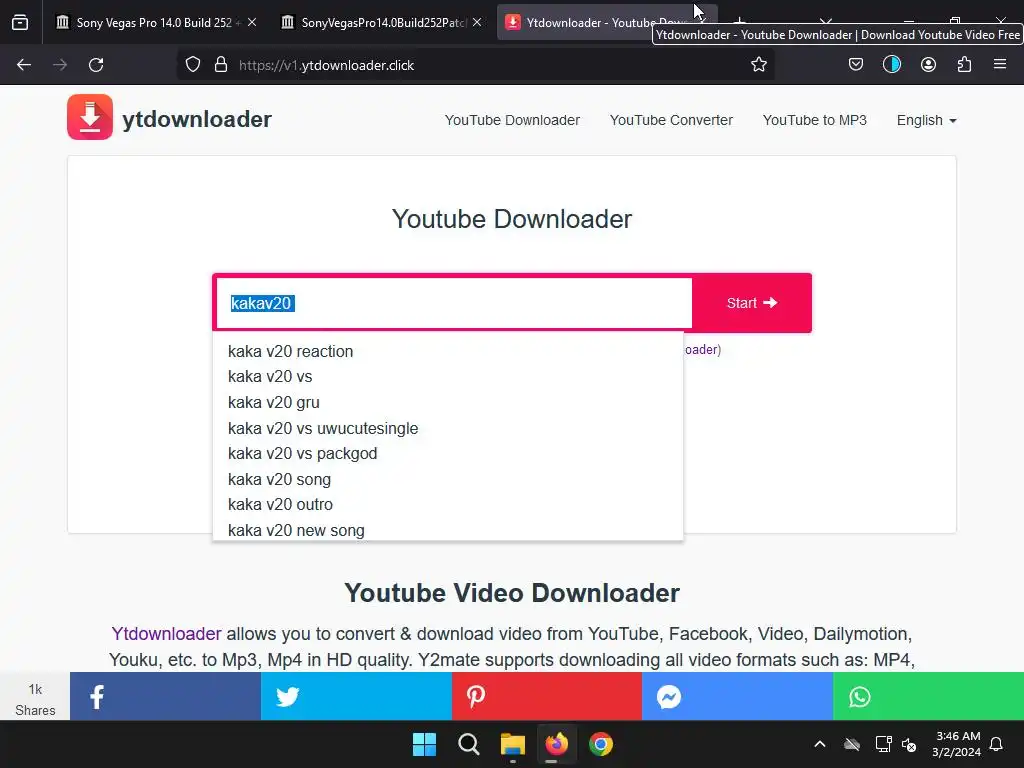Open the Pocket save icon
Image resolution: width=1024 pixels, height=768 pixels.
point(856,65)
